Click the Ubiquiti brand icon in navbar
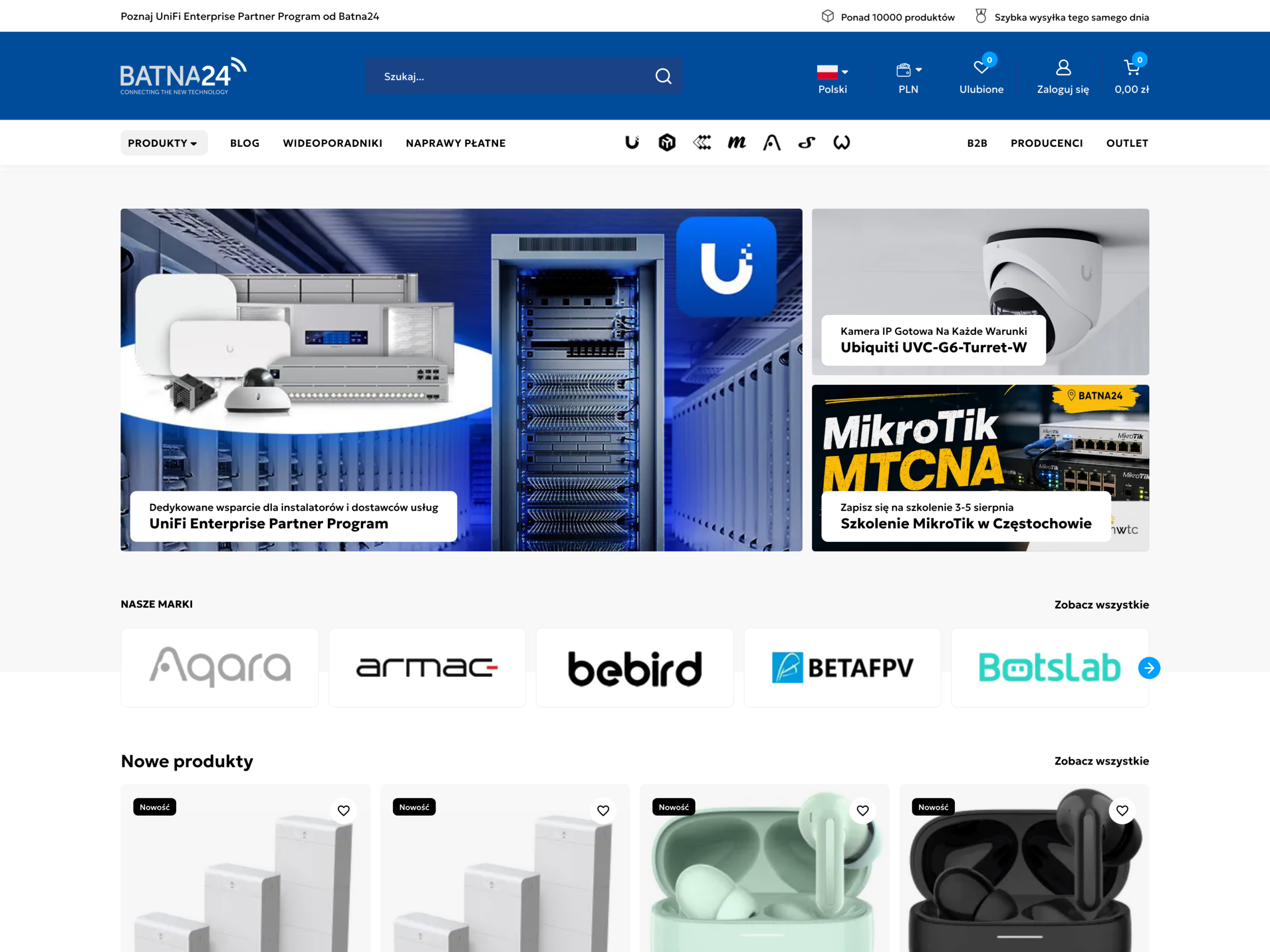 pyautogui.click(x=632, y=142)
